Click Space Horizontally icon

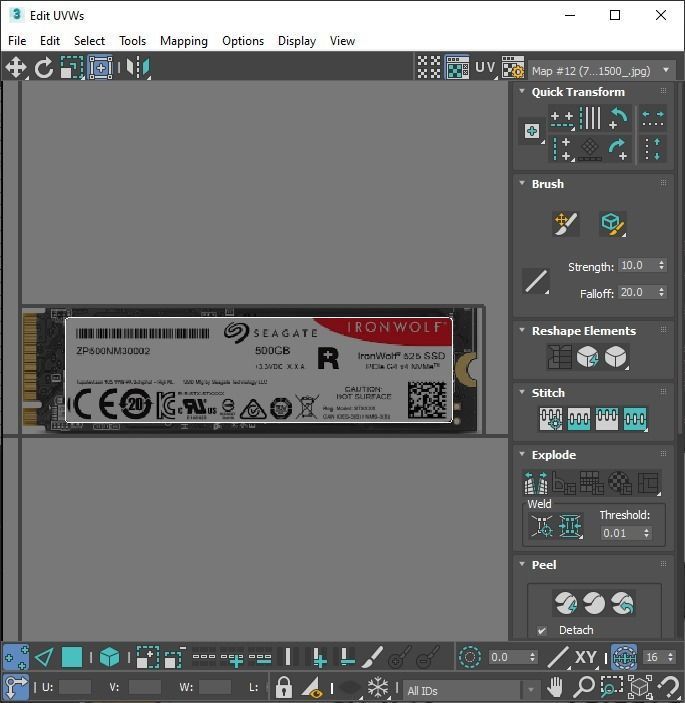coord(653,118)
